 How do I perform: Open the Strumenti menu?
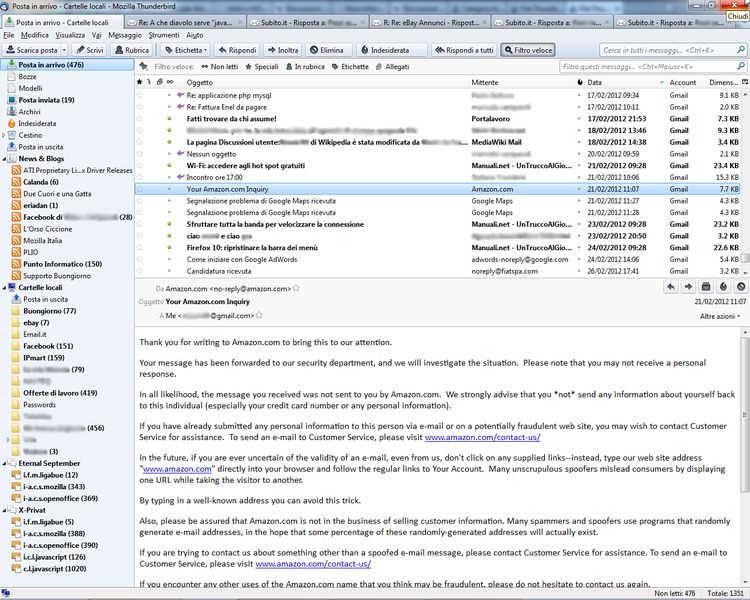[164, 35]
